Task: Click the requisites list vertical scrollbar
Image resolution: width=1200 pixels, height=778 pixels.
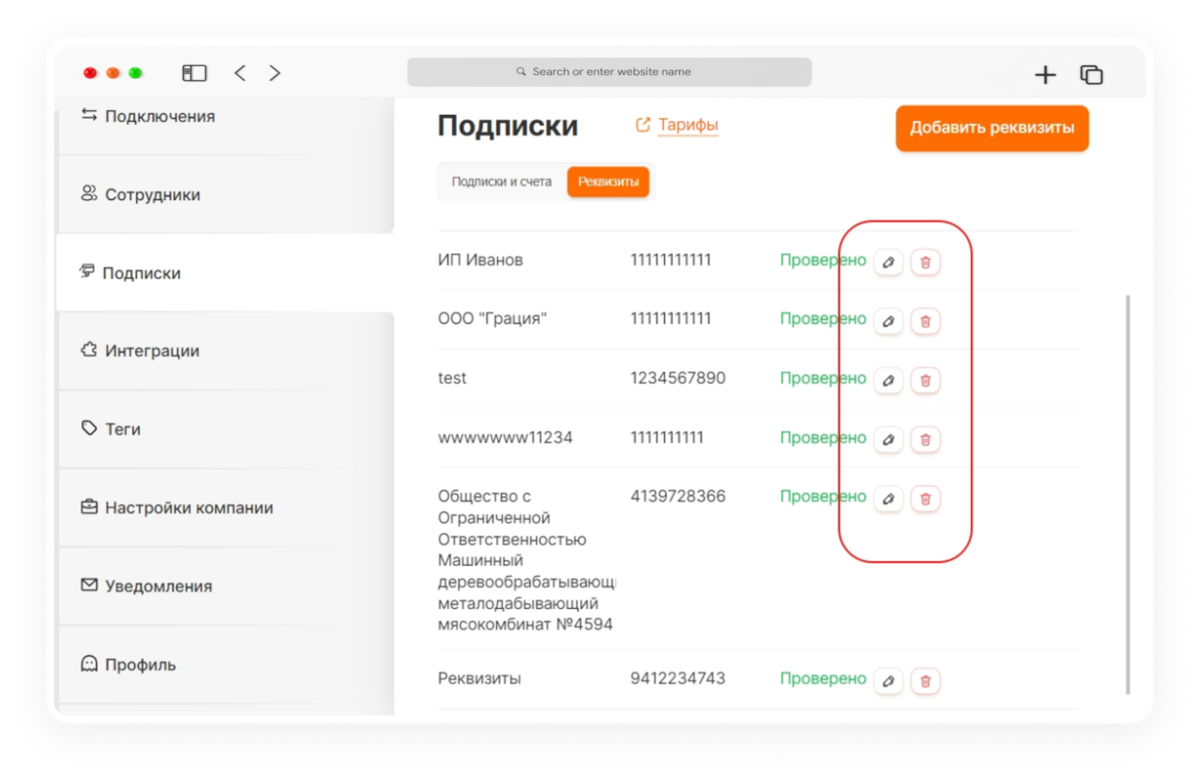Action: (1128, 495)
